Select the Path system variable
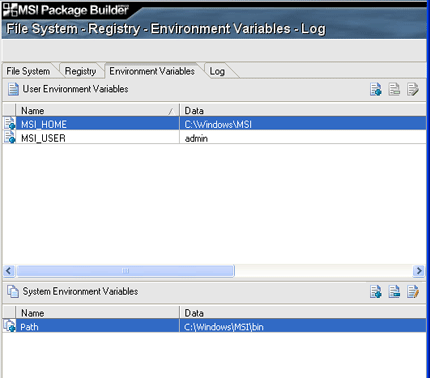Image resolution: width=430 pixels, height=378 pixels. (x=29, y=327)
